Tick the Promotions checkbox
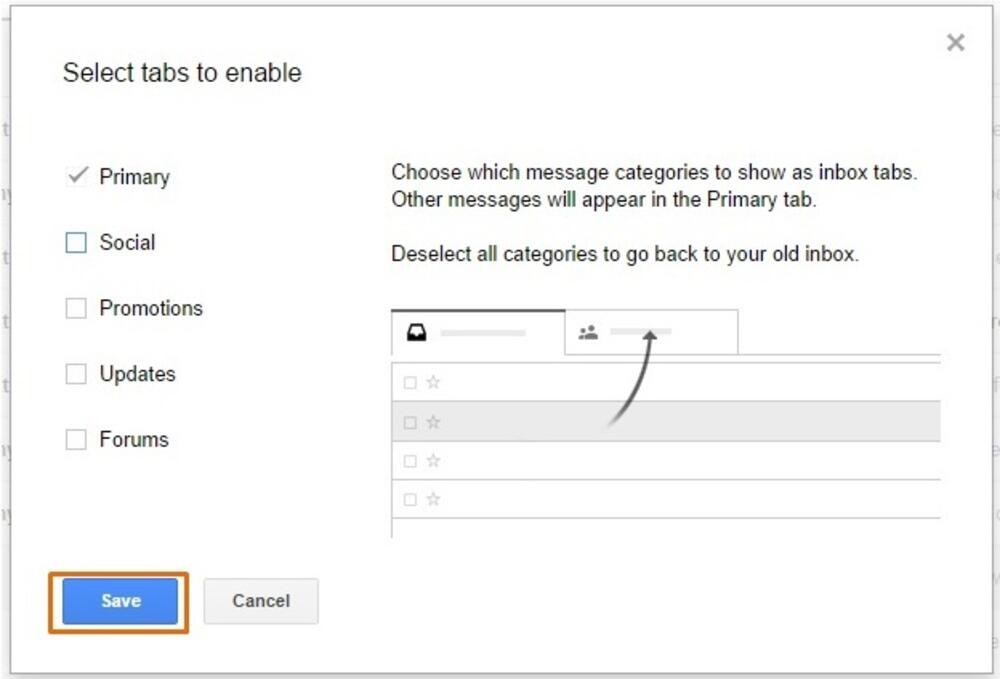The width and height of the screenshot is (1000, 679). pos(76,309)
